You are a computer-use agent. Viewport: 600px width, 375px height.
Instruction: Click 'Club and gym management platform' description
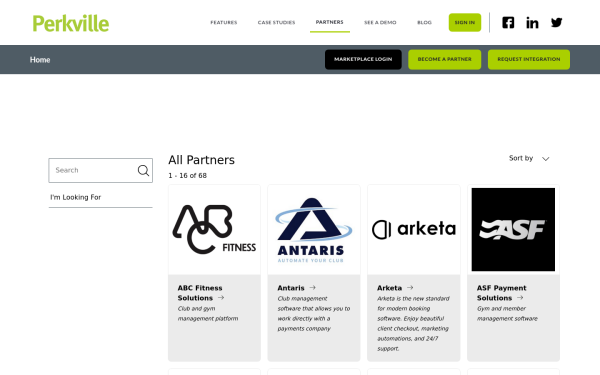(208, 313)
